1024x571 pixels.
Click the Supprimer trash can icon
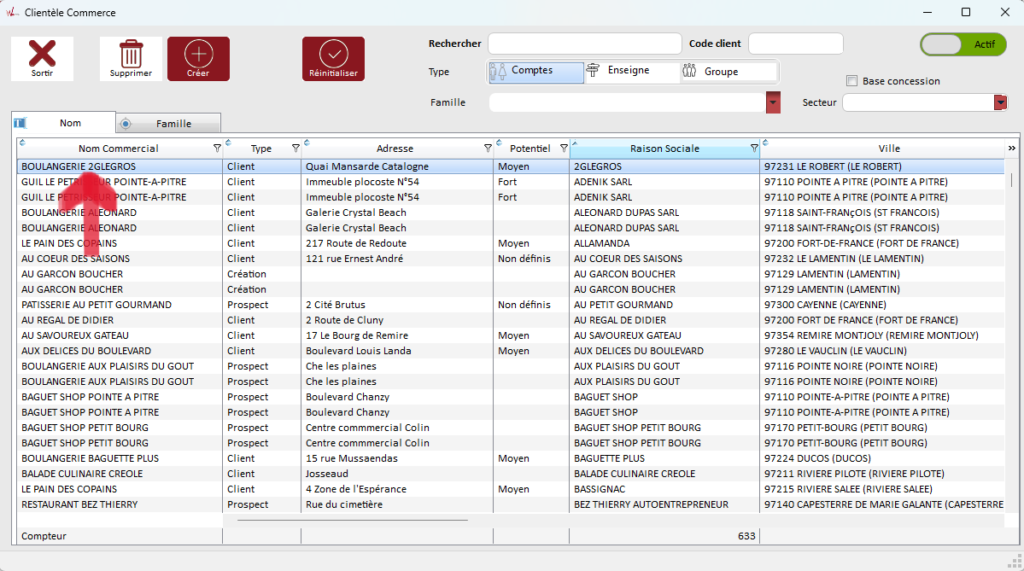[x=131, y=54]
